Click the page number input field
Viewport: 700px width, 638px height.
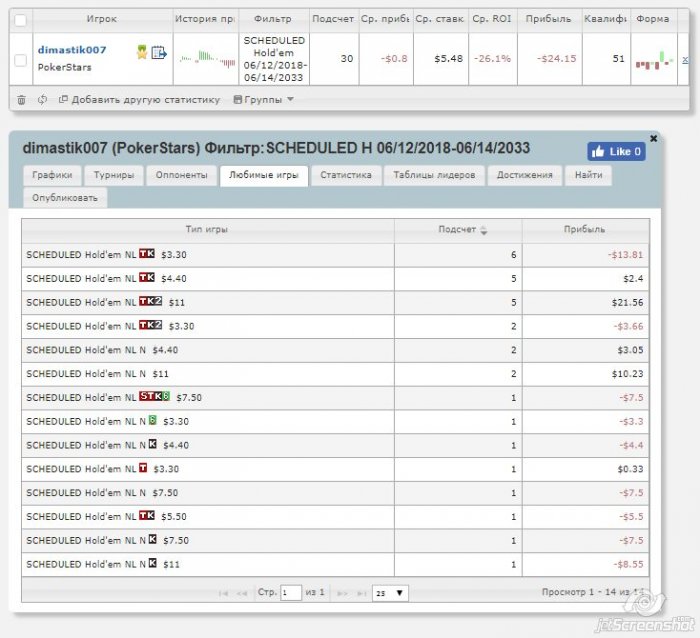pyautogui.click(x=290, y=593)
